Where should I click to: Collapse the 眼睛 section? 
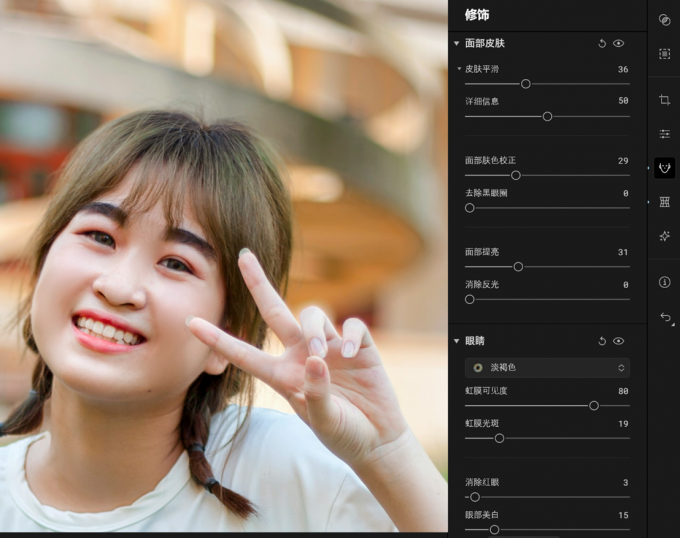click(456, 341)
